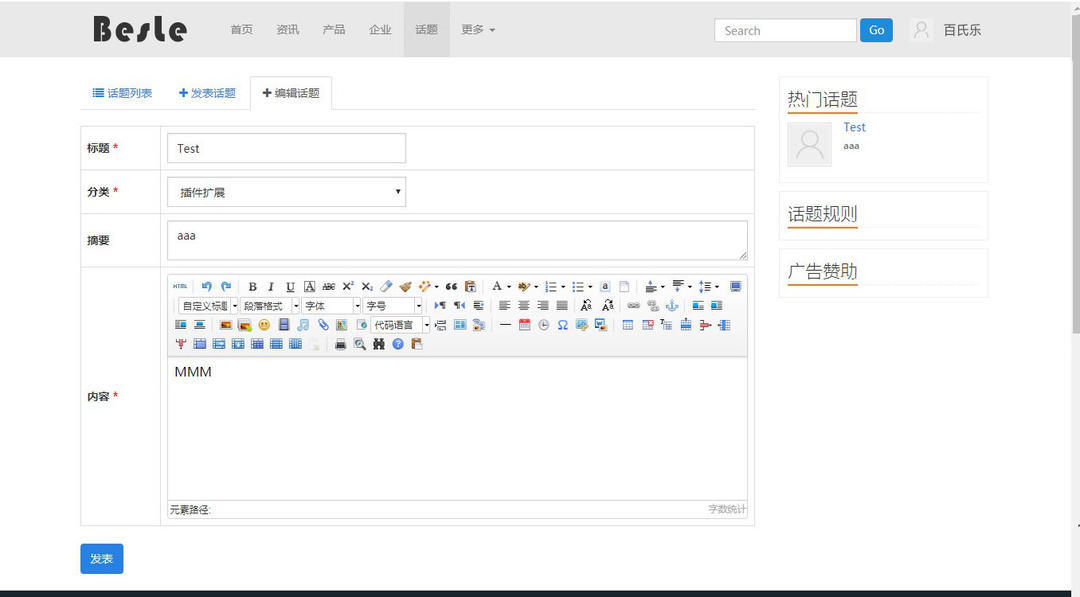Switch to the 话题列表 tab

pyautogui.click(x=122, y=93)
